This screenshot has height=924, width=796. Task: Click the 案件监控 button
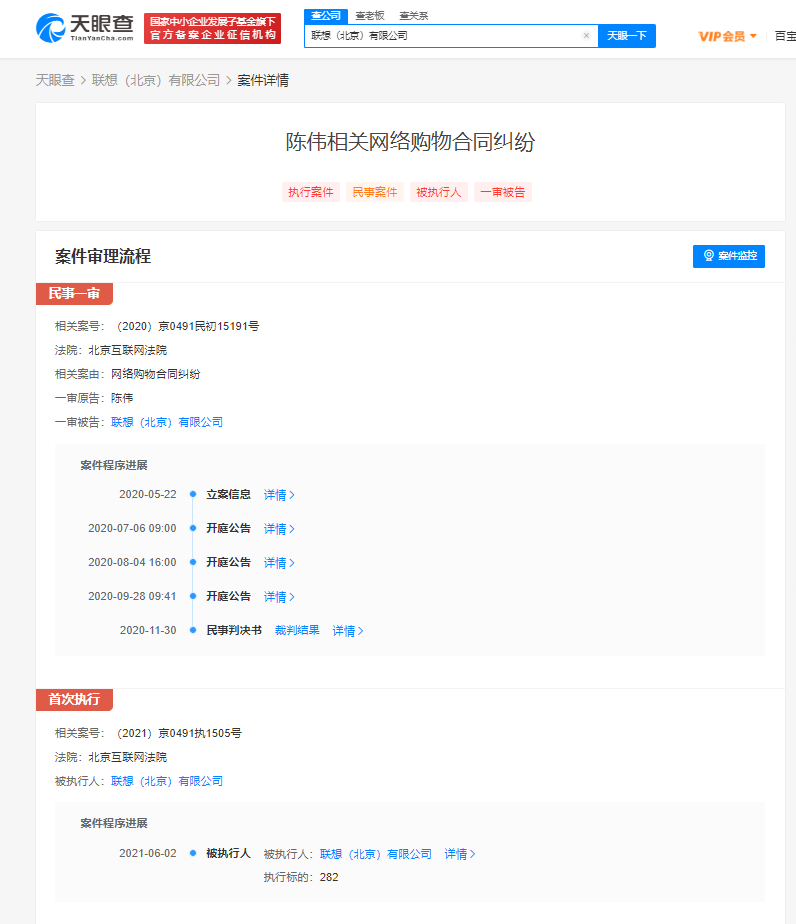pyautogui.click(x=729, y=256)
